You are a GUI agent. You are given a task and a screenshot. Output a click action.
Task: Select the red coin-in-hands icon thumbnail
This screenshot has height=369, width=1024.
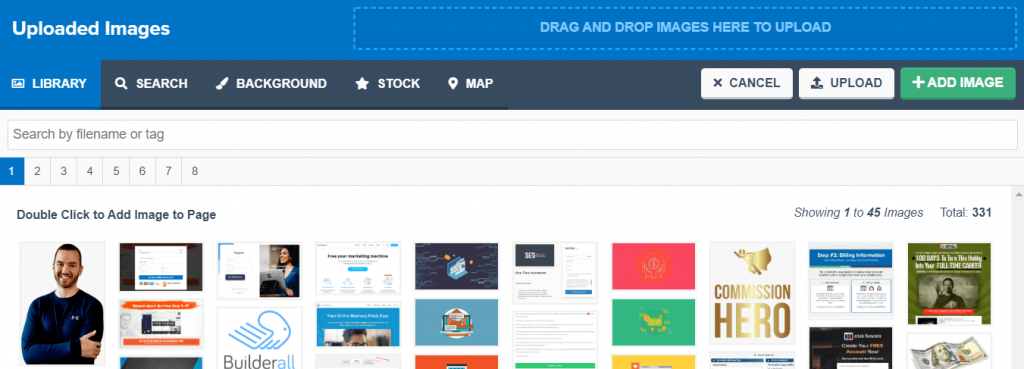tap(653, 266)
